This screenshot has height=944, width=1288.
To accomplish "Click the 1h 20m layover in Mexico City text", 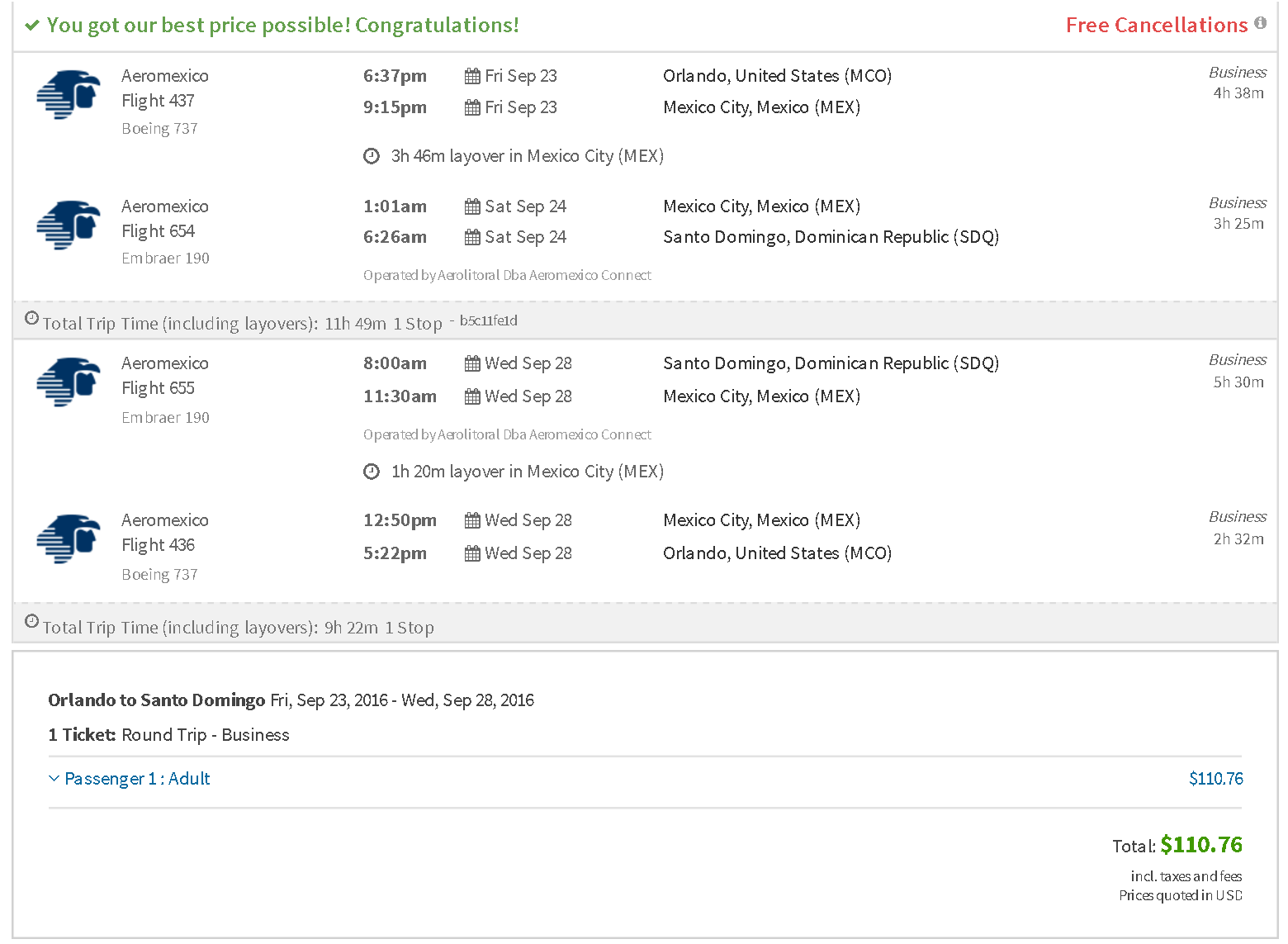I will pos(528,472).
